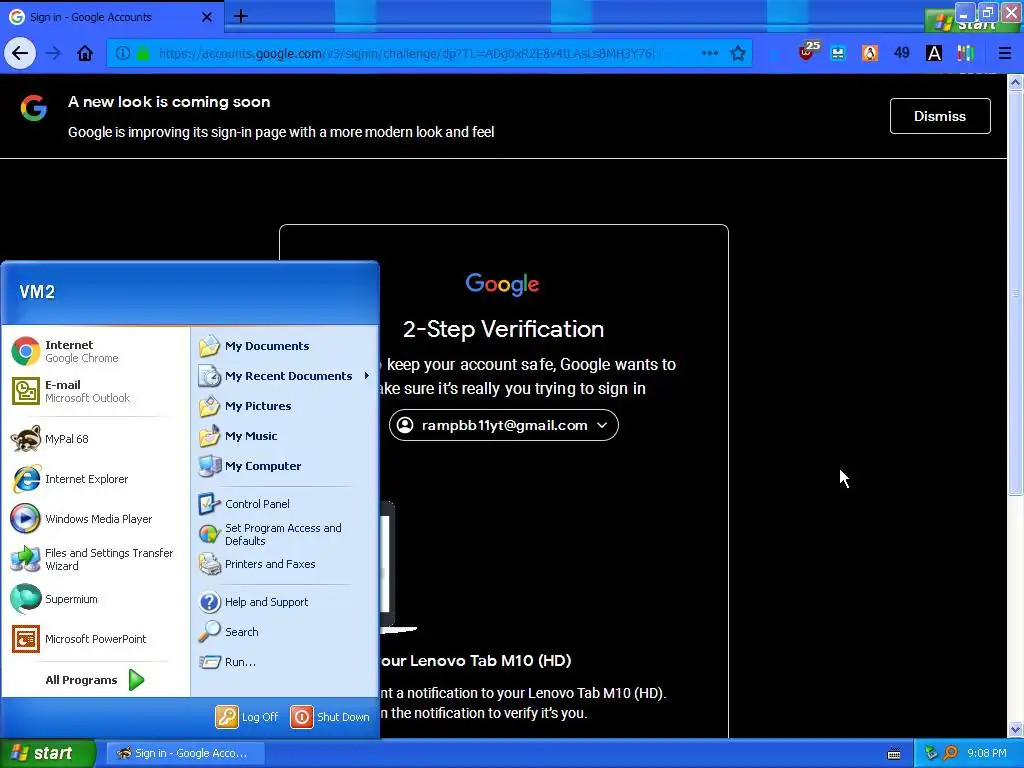Dismiss the new look banner
This screenshot has width=1024, height=768.
pos(940,116)
